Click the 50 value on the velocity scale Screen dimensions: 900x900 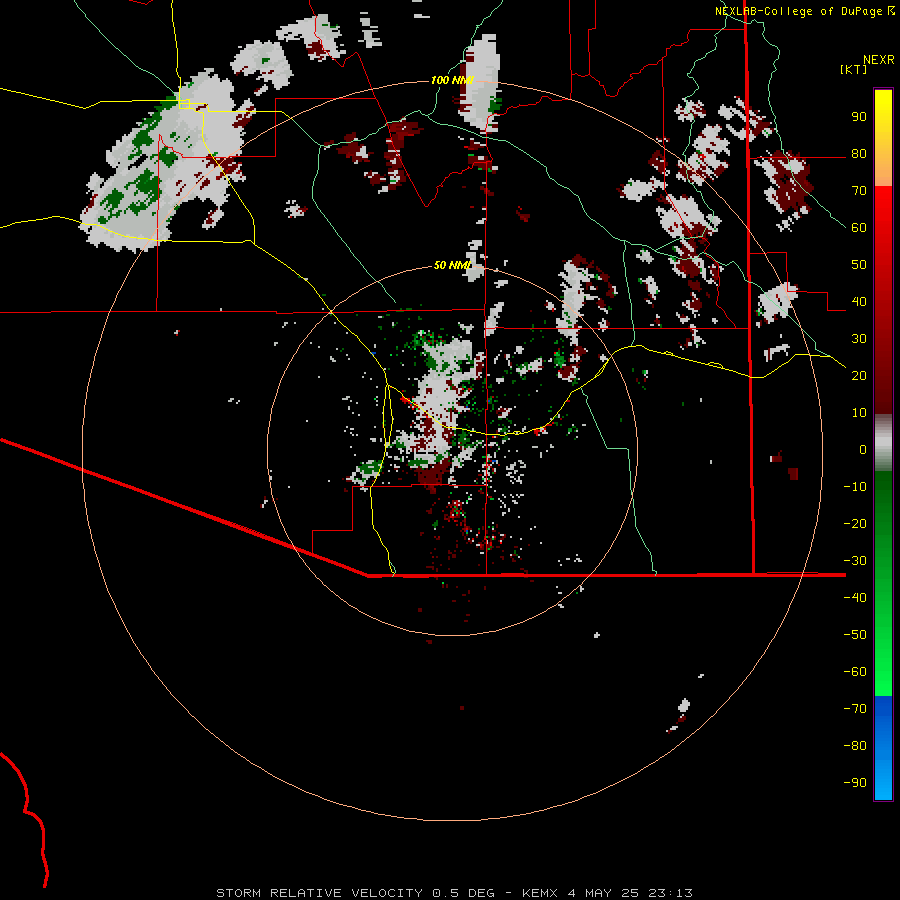tap(859, 265)
